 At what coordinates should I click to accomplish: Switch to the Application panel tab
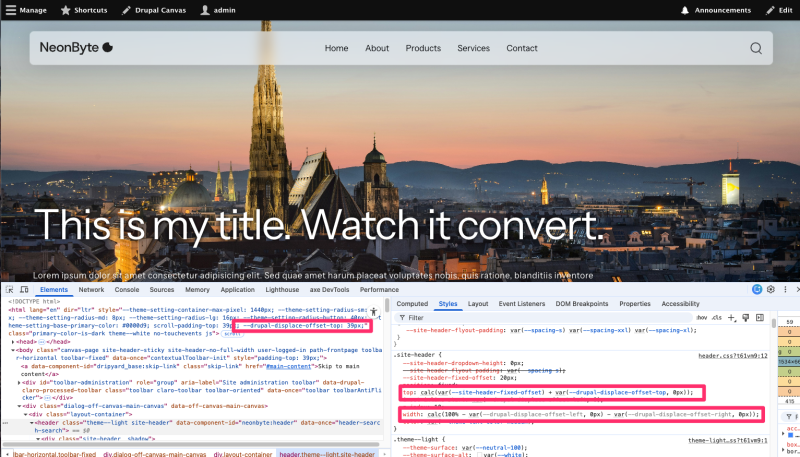pos(237,290)
